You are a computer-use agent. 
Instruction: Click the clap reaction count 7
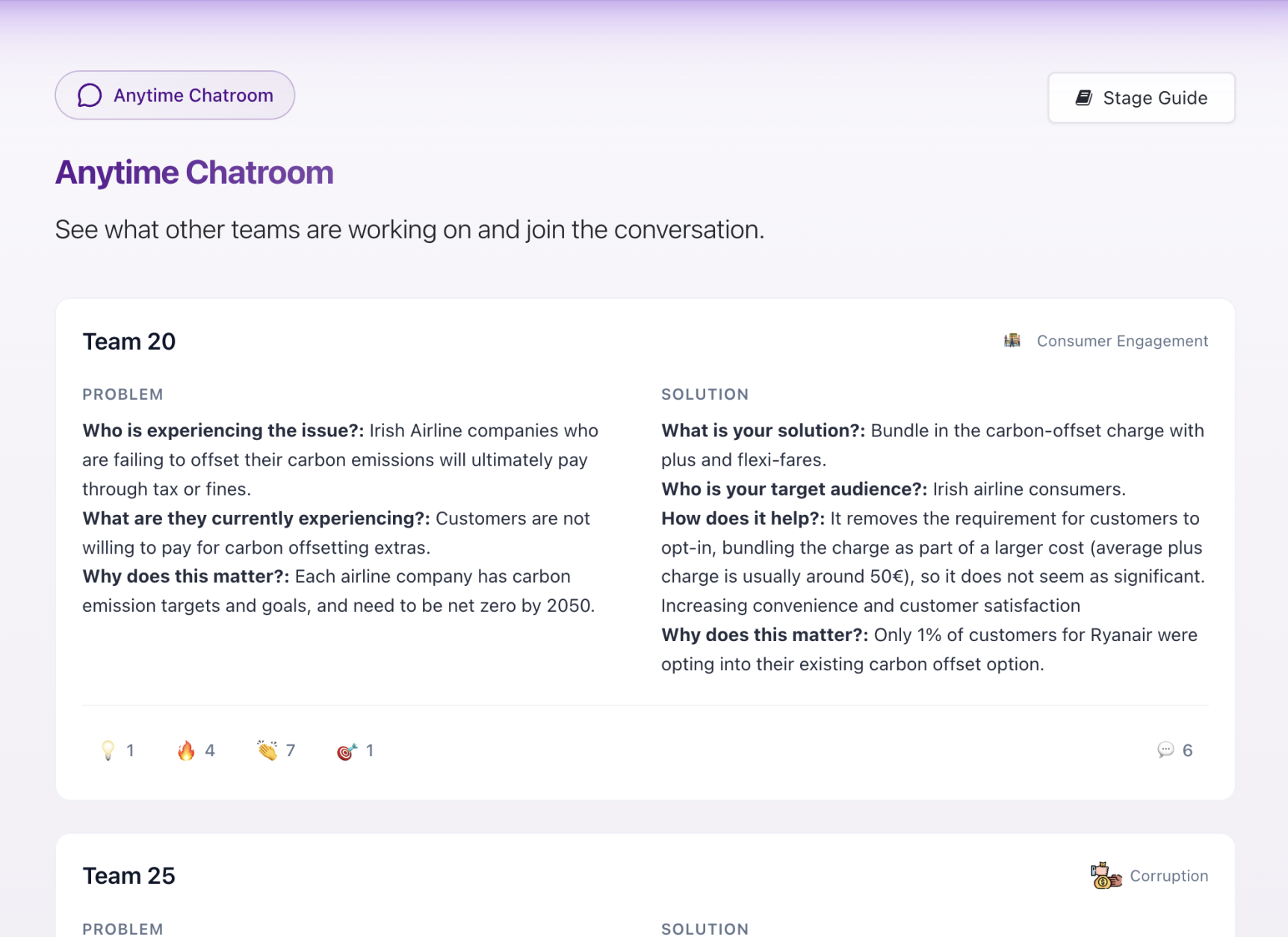(291, 750)
